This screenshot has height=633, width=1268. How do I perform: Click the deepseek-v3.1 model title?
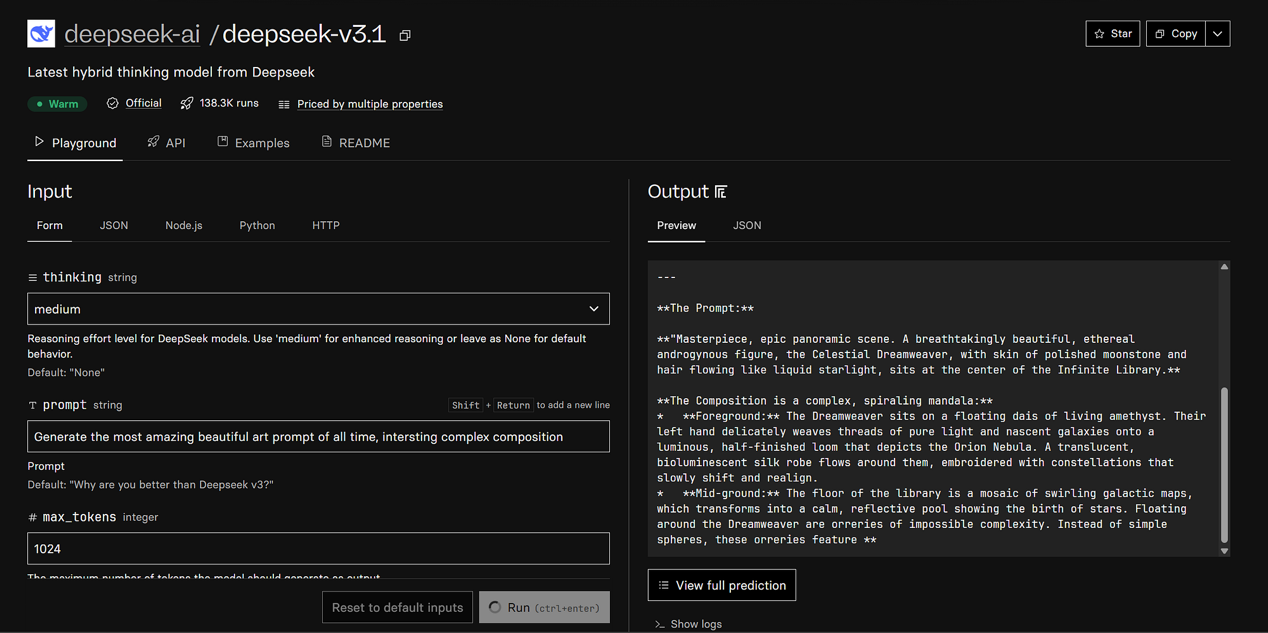pos(304,34)
